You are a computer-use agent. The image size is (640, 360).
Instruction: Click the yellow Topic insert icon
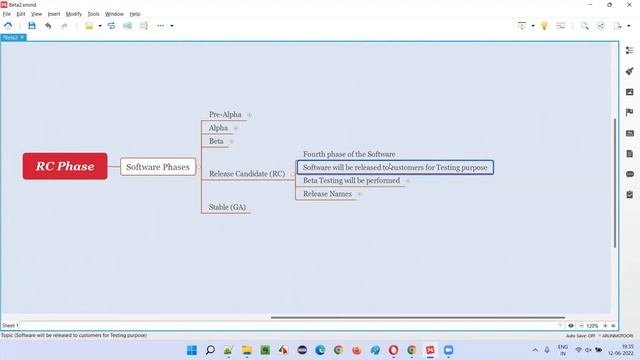[x=89, y=26]
